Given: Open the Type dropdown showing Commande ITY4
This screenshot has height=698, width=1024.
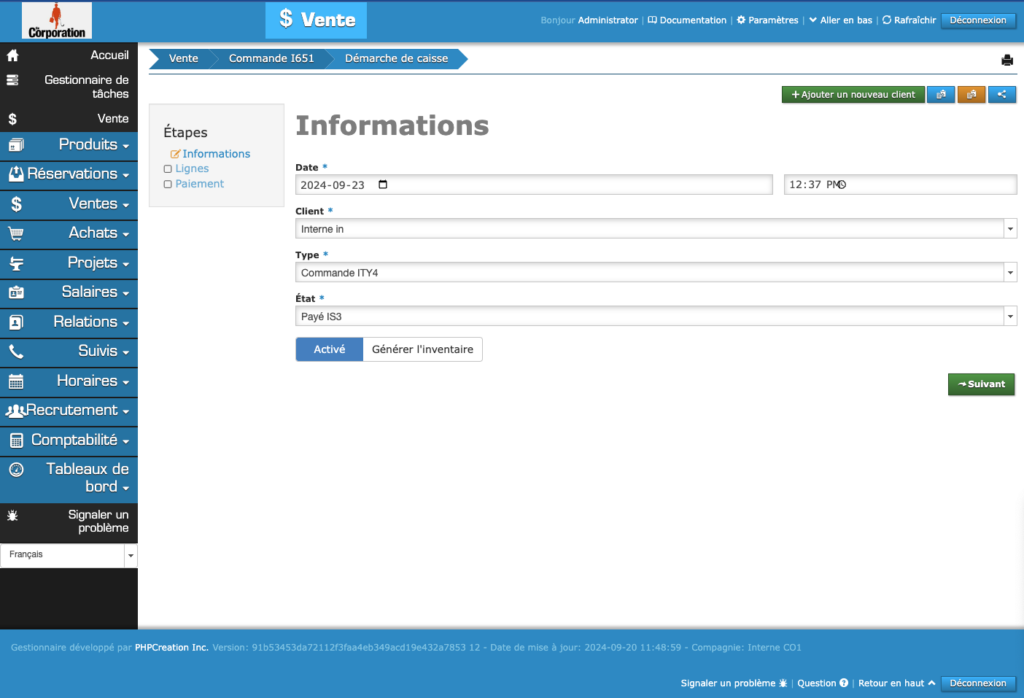Looking at the screenshot, I should click(x=655, y=272).
